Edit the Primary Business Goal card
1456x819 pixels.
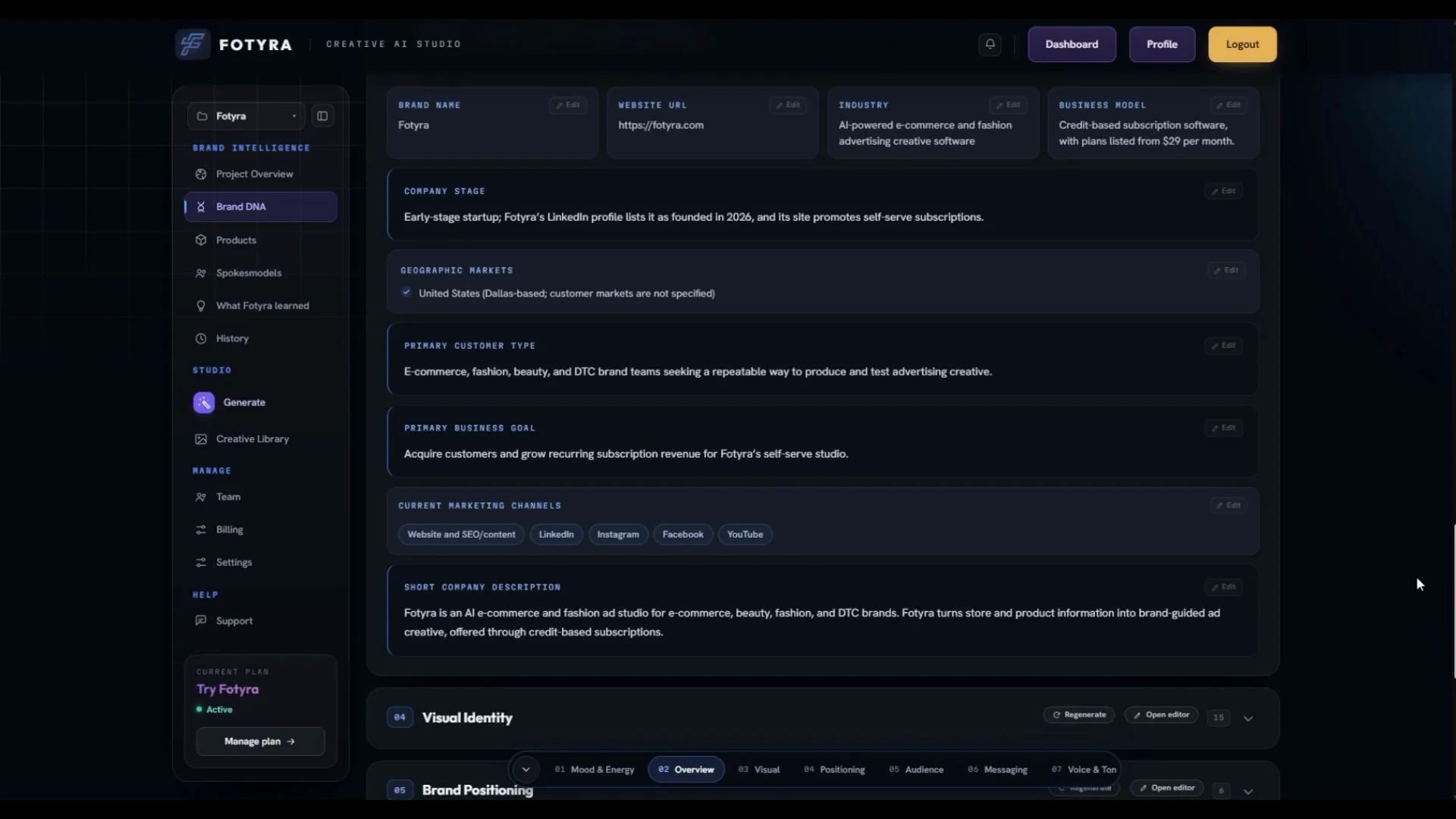[1223, 428]
